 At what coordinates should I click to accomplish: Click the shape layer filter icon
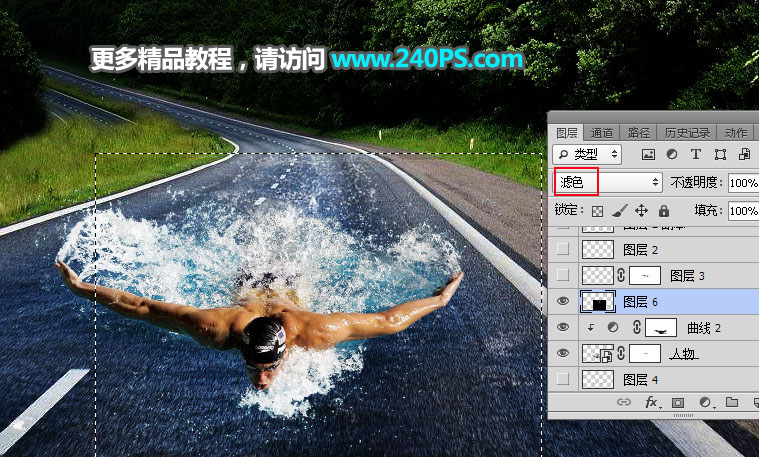(x=718, y=155)
